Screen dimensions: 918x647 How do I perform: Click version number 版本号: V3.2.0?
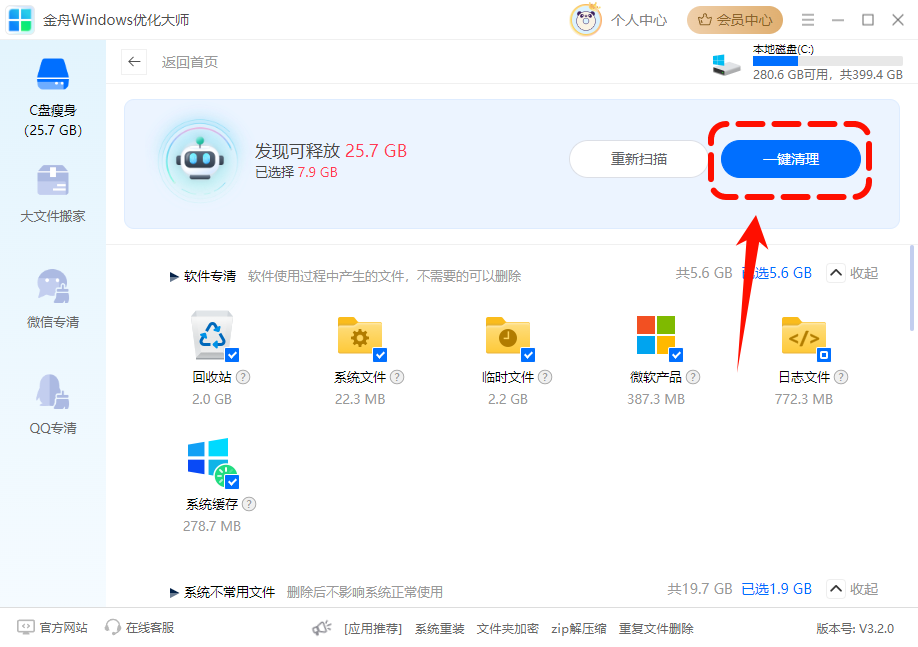pyautogui.click(x=855, y=629)
